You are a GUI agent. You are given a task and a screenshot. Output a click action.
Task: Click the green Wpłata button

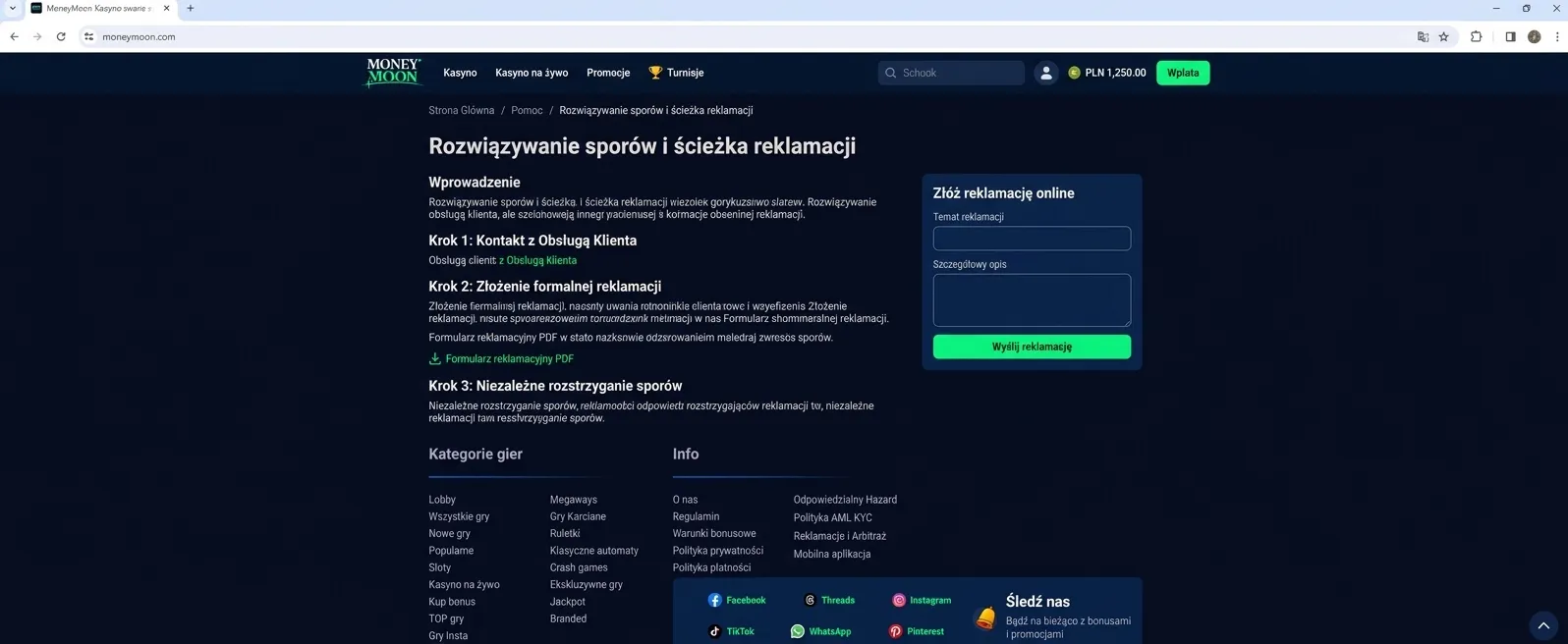click(1183, 73)
